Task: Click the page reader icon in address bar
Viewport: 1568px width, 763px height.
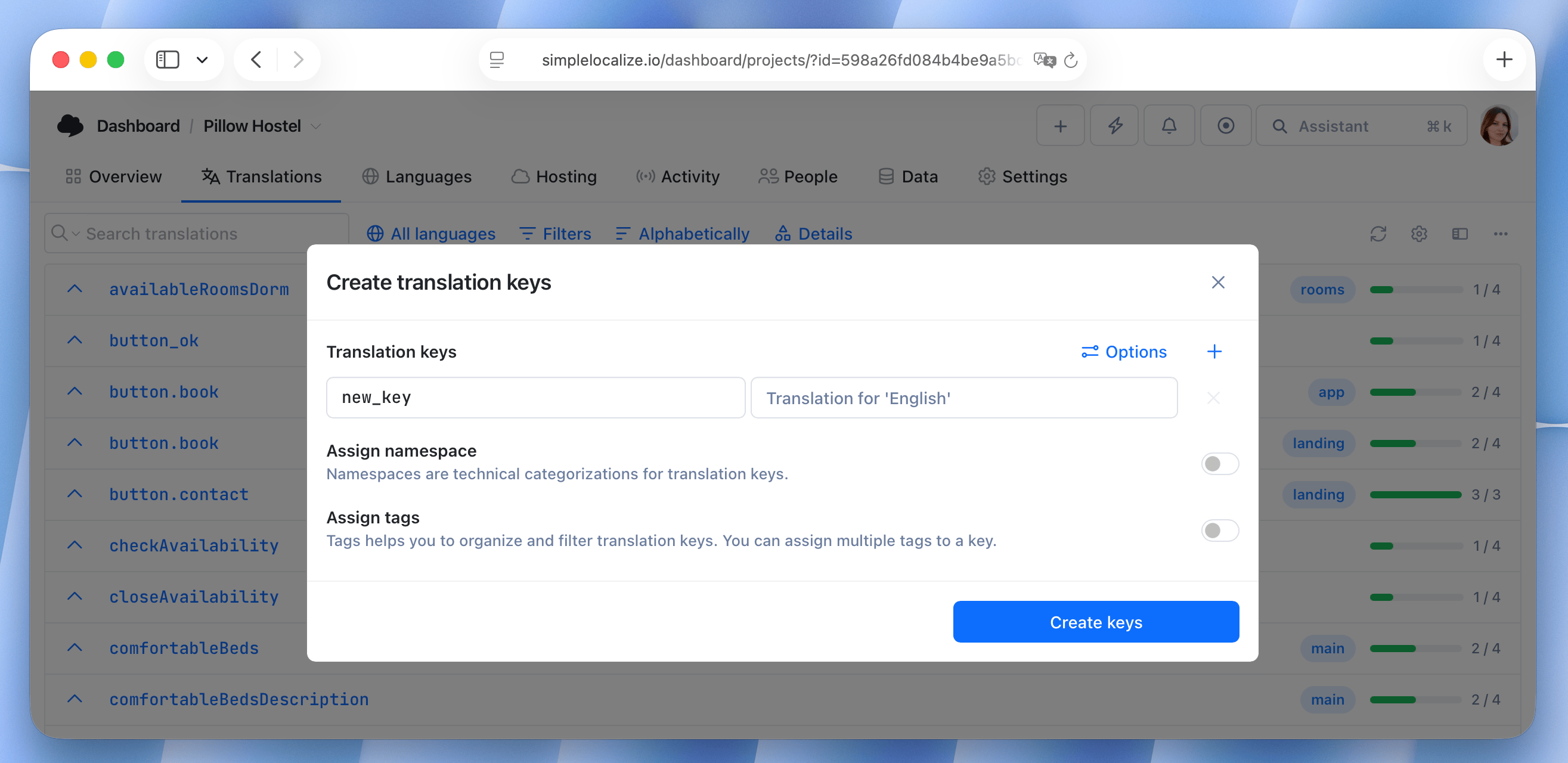Action: (497, 60)
